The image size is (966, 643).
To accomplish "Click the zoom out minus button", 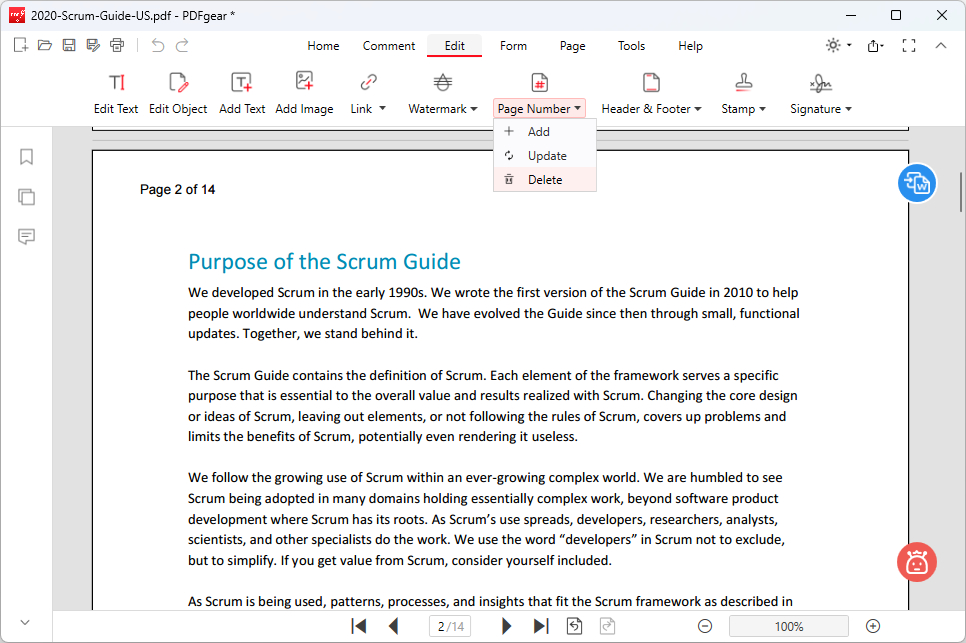I will [705, 626].
